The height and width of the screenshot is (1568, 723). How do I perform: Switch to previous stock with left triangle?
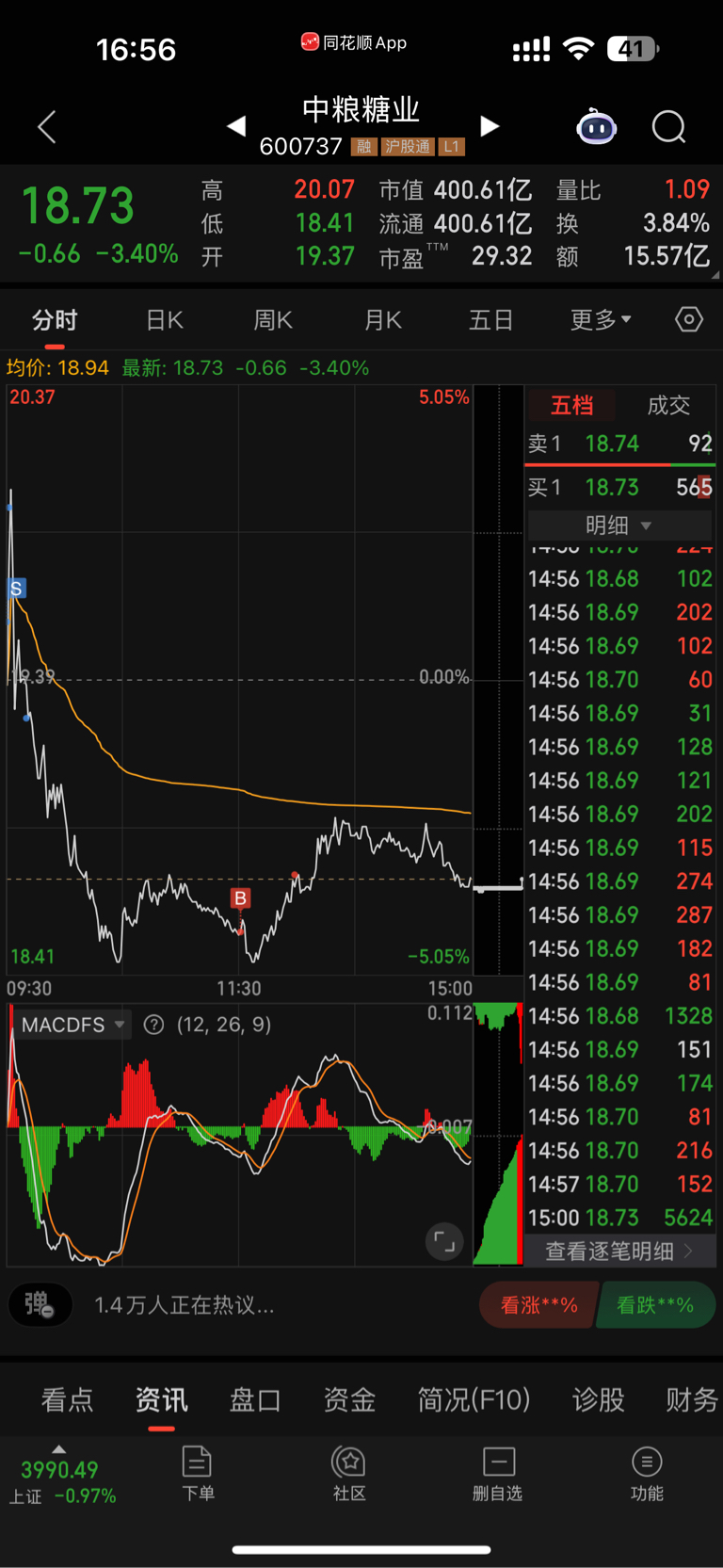coord(236,125)
